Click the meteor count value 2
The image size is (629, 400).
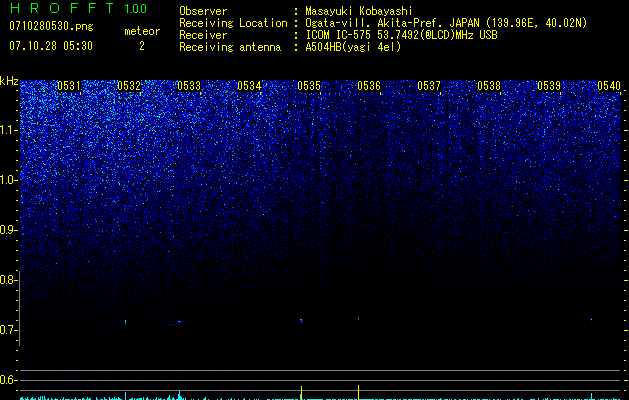[x=142, y=46]
